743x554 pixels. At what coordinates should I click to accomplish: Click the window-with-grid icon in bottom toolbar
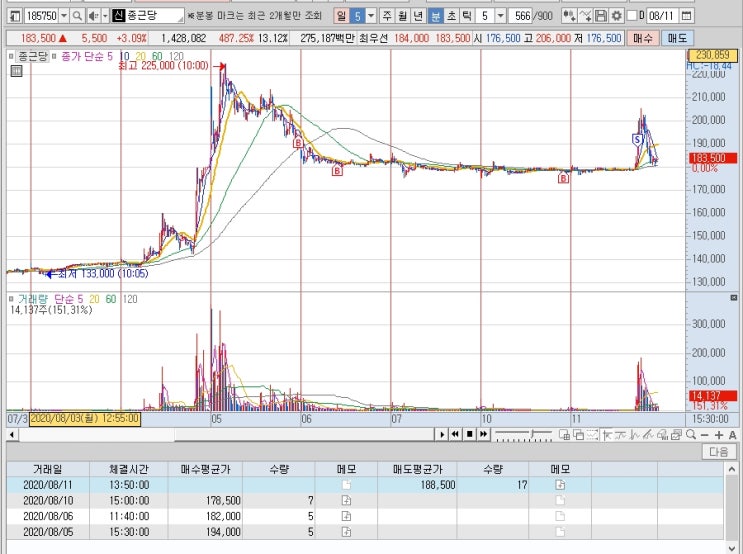(x=564, y=434)
